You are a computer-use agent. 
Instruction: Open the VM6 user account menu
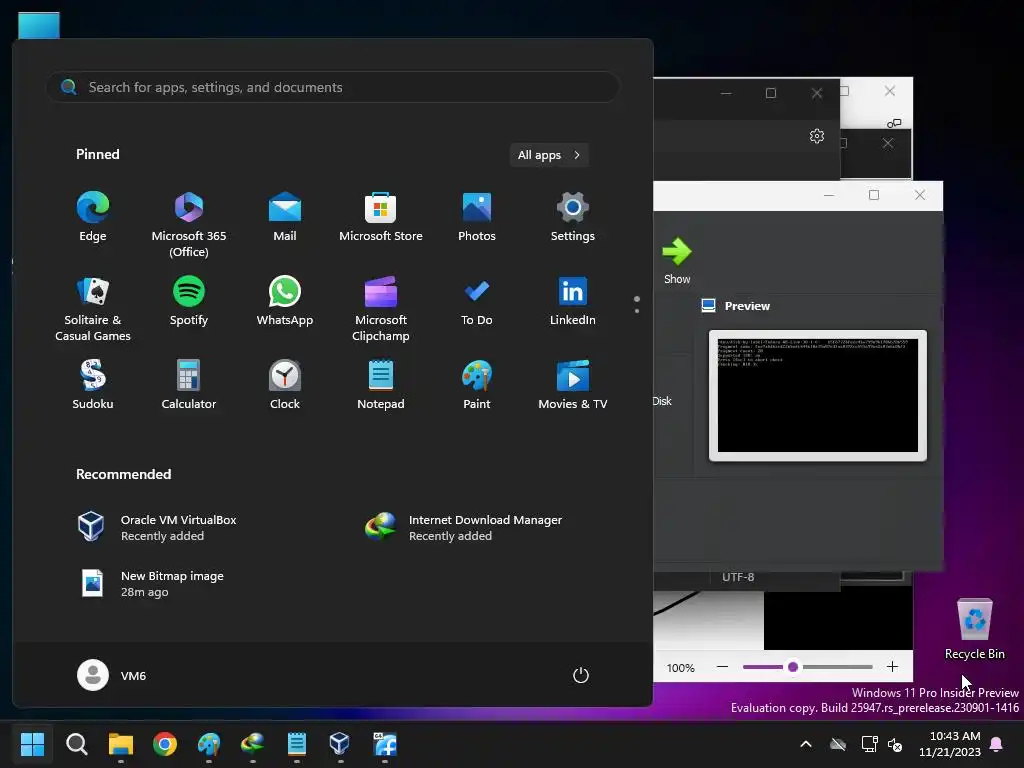(x=112, y=675)
